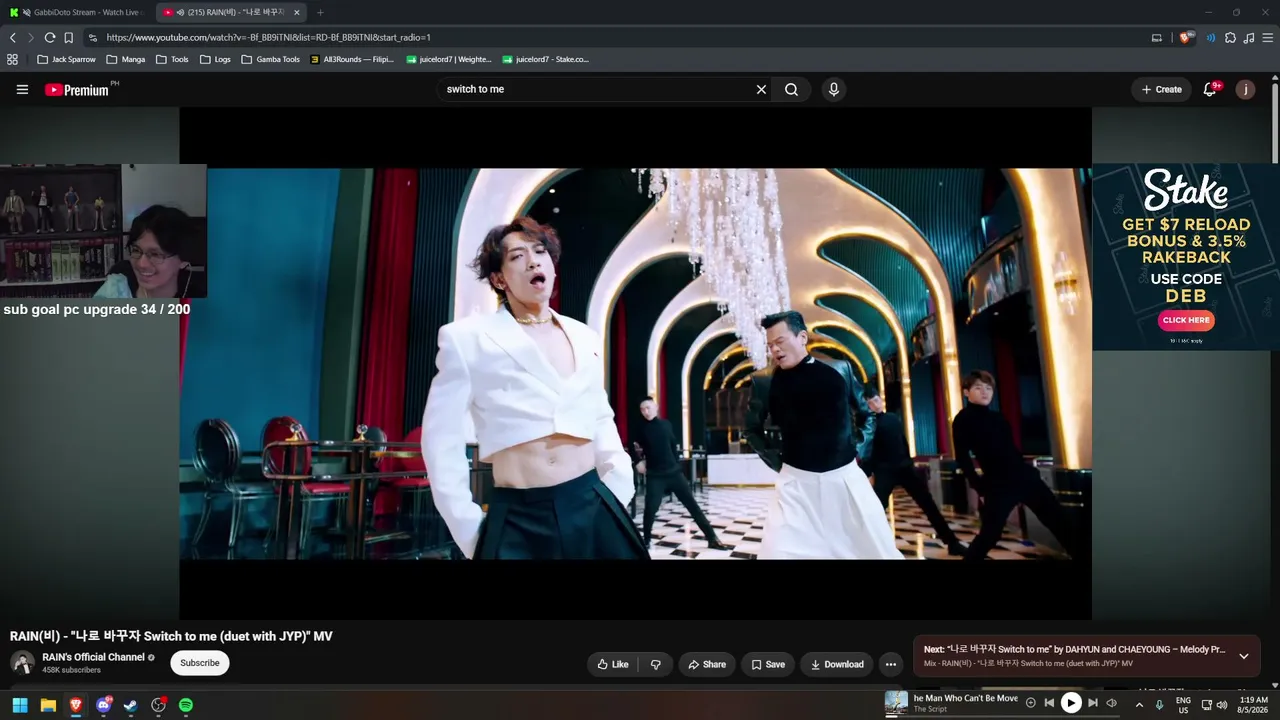Viewport: 1280px width, 720px height.
Task: Open the Logs bookmark folder
Action: tap(215, 59)
